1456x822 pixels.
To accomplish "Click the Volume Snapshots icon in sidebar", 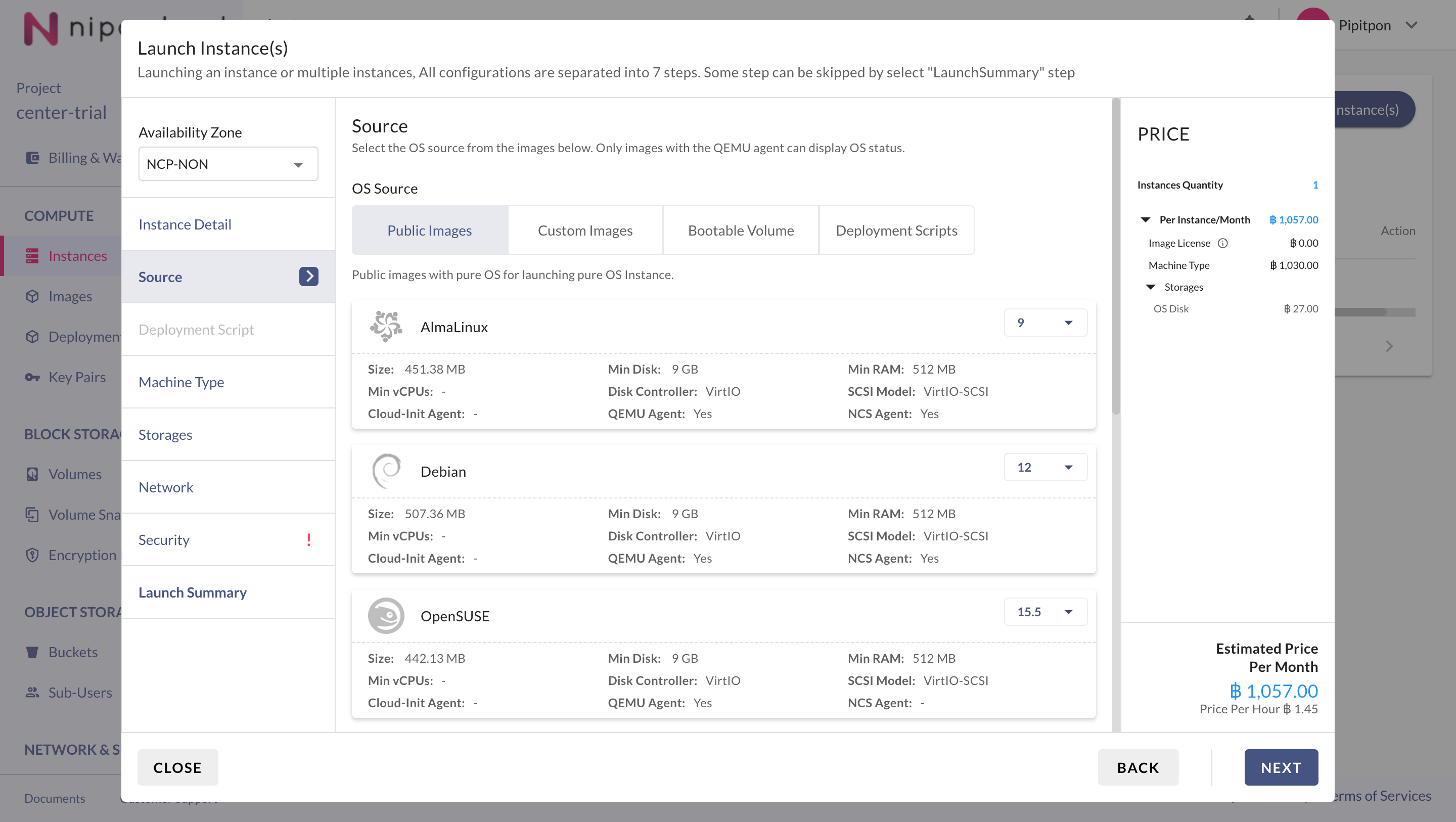I will click(x=32, y=514).
